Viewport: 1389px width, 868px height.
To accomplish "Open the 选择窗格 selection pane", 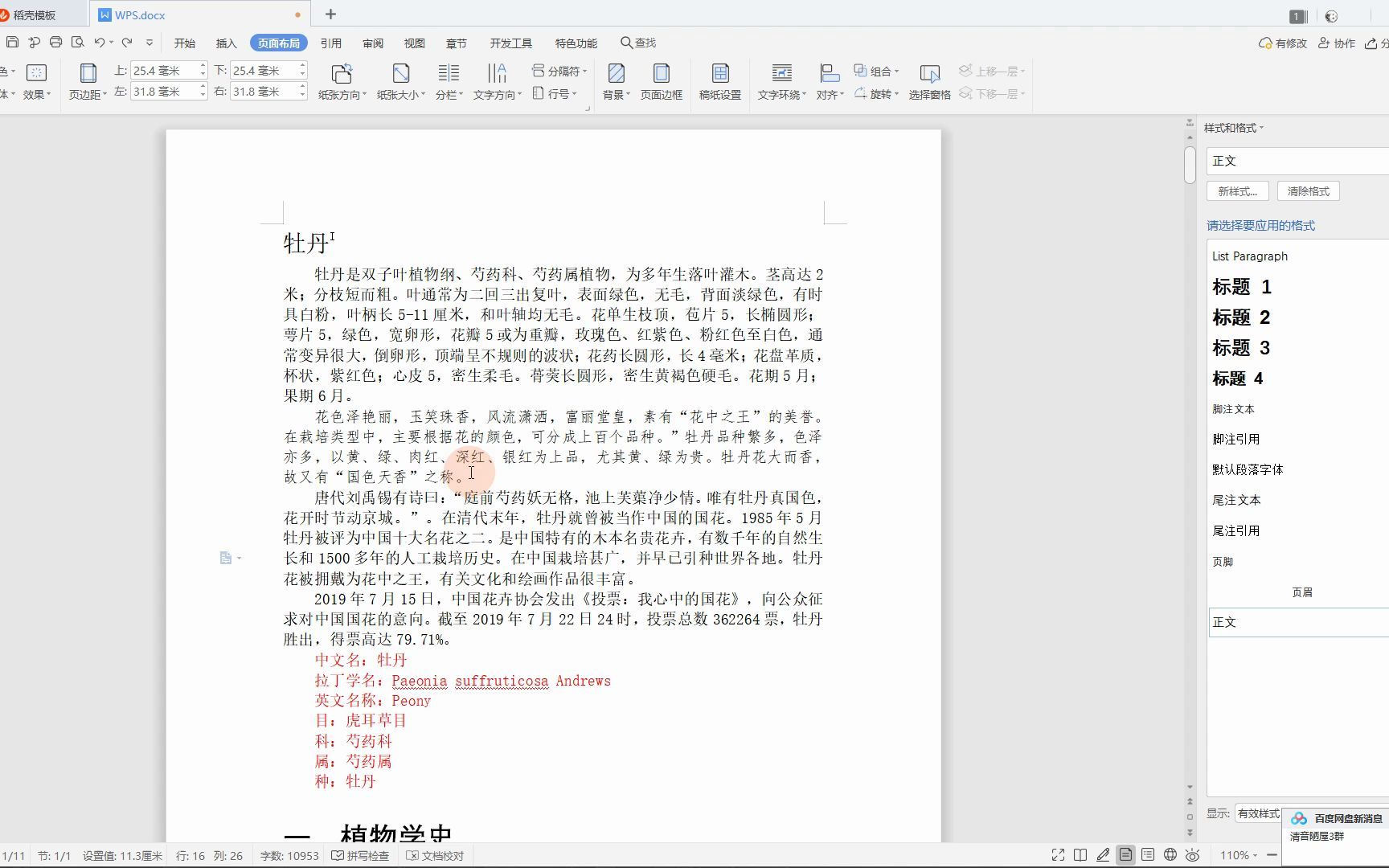I will click(x=930, y=82).
